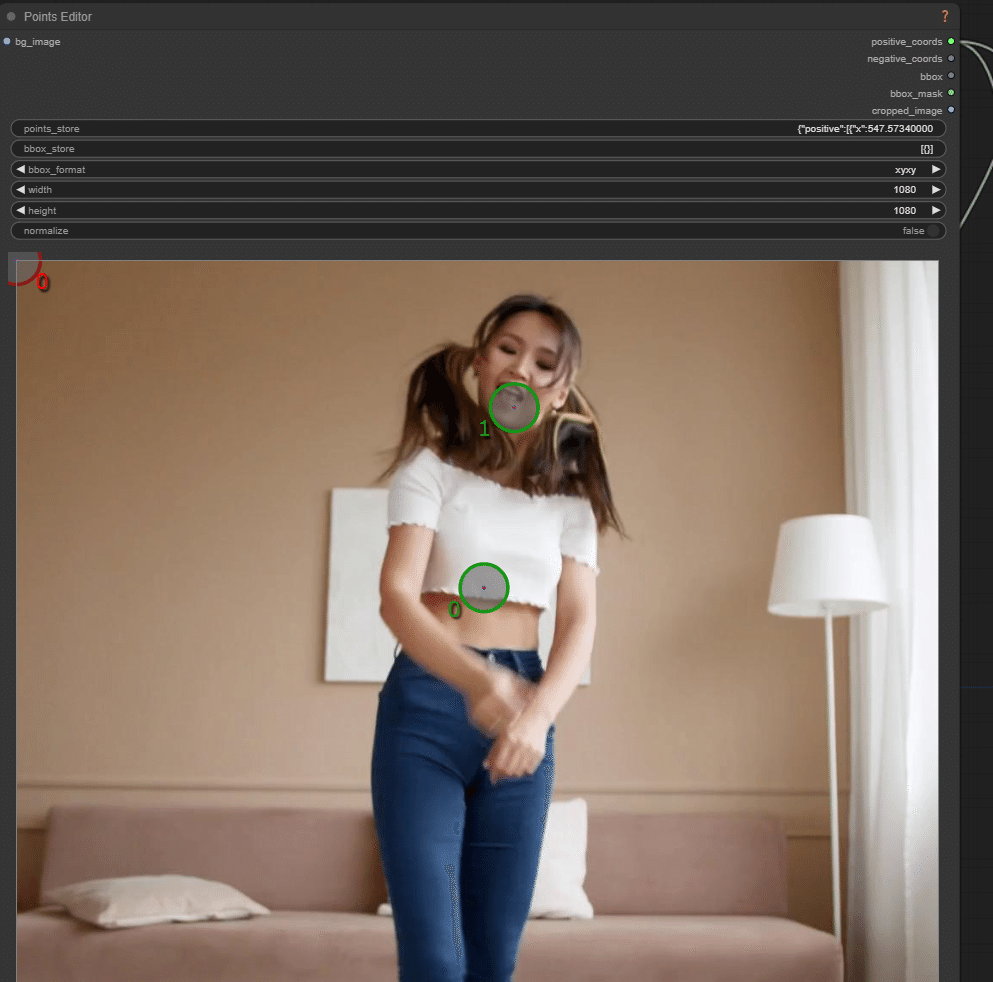Image resolution: width=993 pixels, height=982 pixels.
Task: Decrease height using the left arrow
Action: pos(20,210)
